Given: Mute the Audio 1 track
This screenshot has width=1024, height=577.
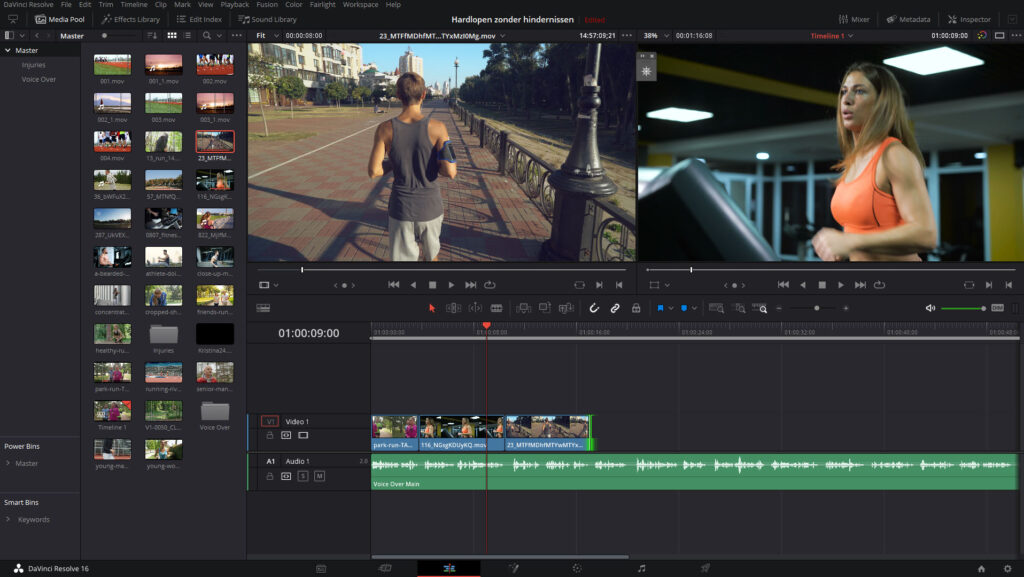Looking at the screenshot, I should (319, 476).
